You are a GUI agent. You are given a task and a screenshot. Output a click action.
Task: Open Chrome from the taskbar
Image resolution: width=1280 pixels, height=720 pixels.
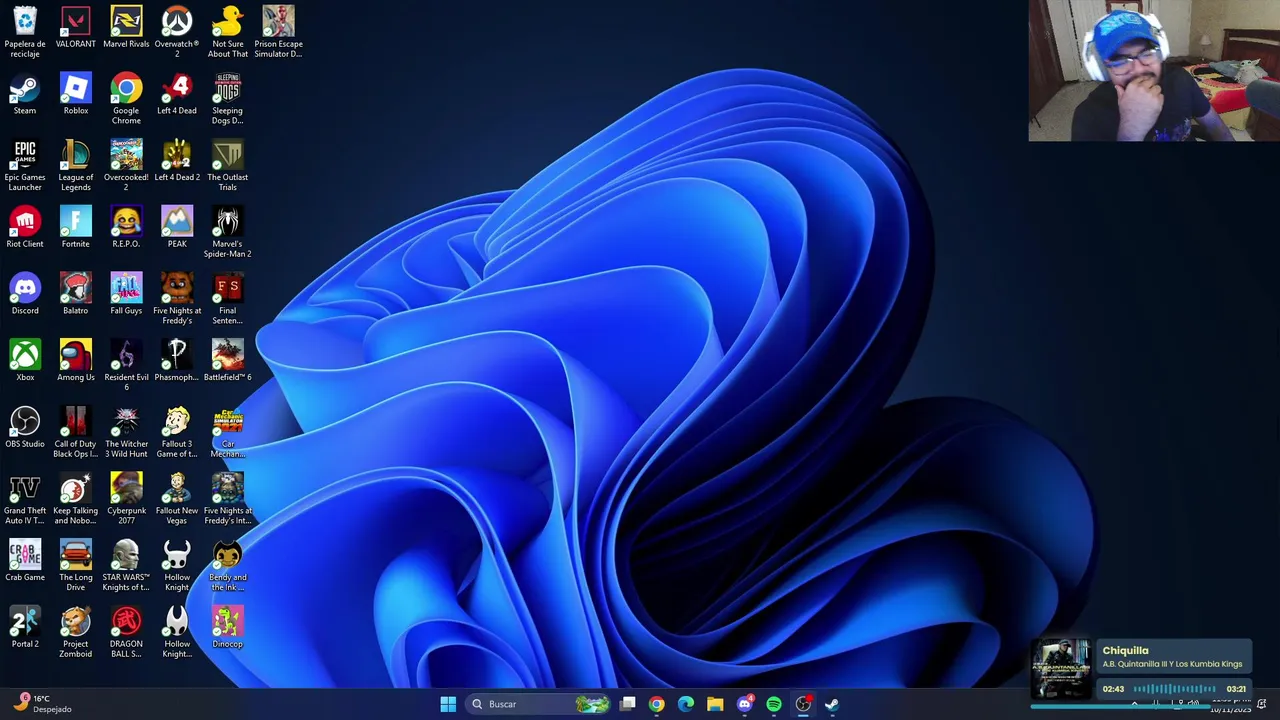point(656,704)
